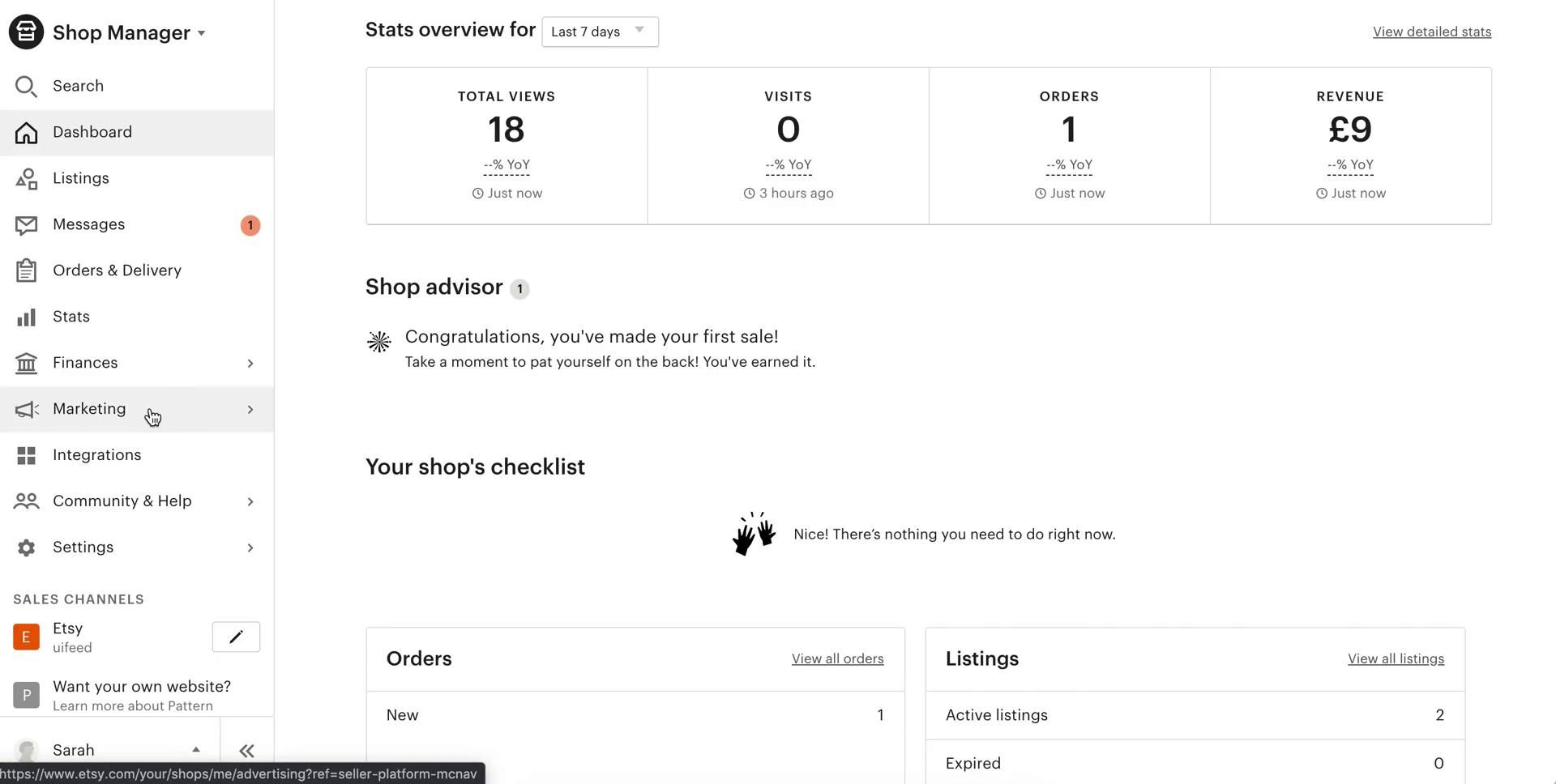The height and width of the screenshot is (784, 1556).
Task: Open the Marketing menu item
Action: [x=89, y=409]
